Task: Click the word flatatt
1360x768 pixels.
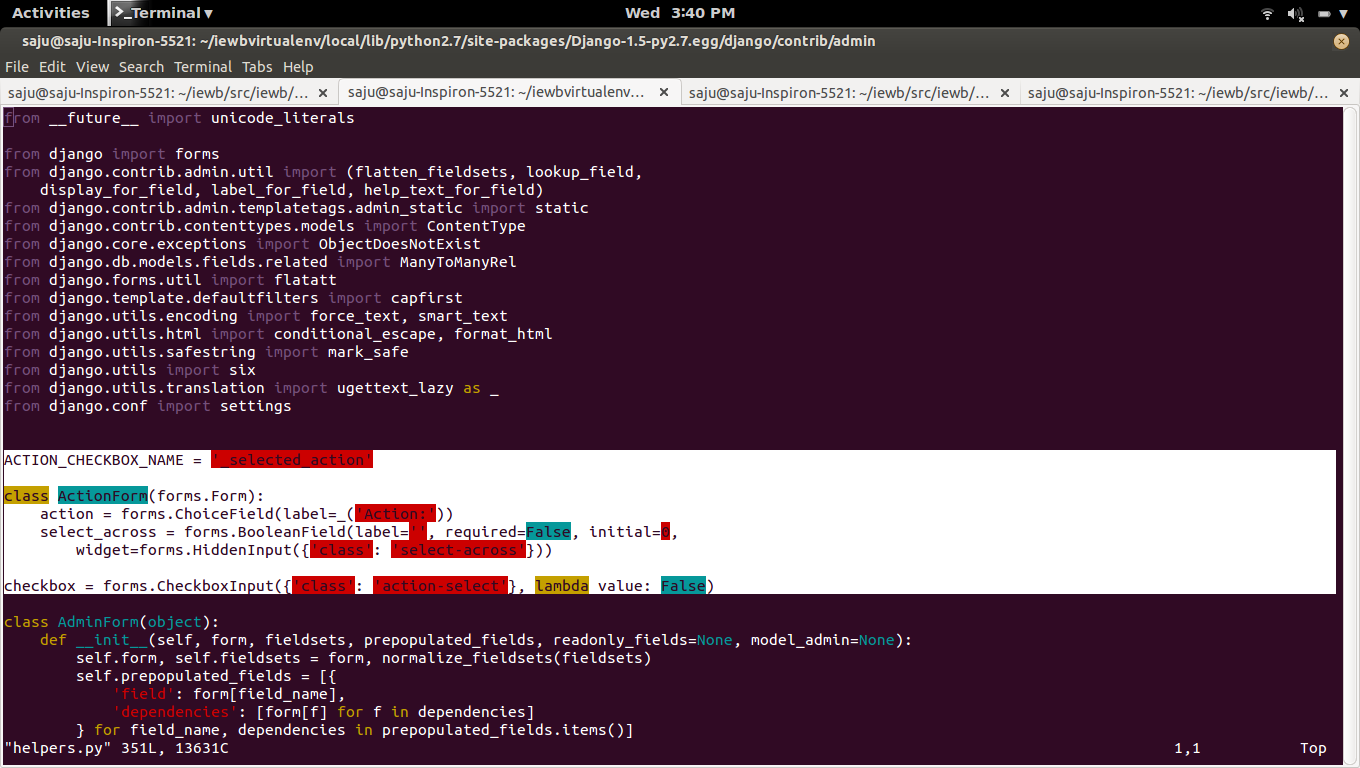Action: 305,280
